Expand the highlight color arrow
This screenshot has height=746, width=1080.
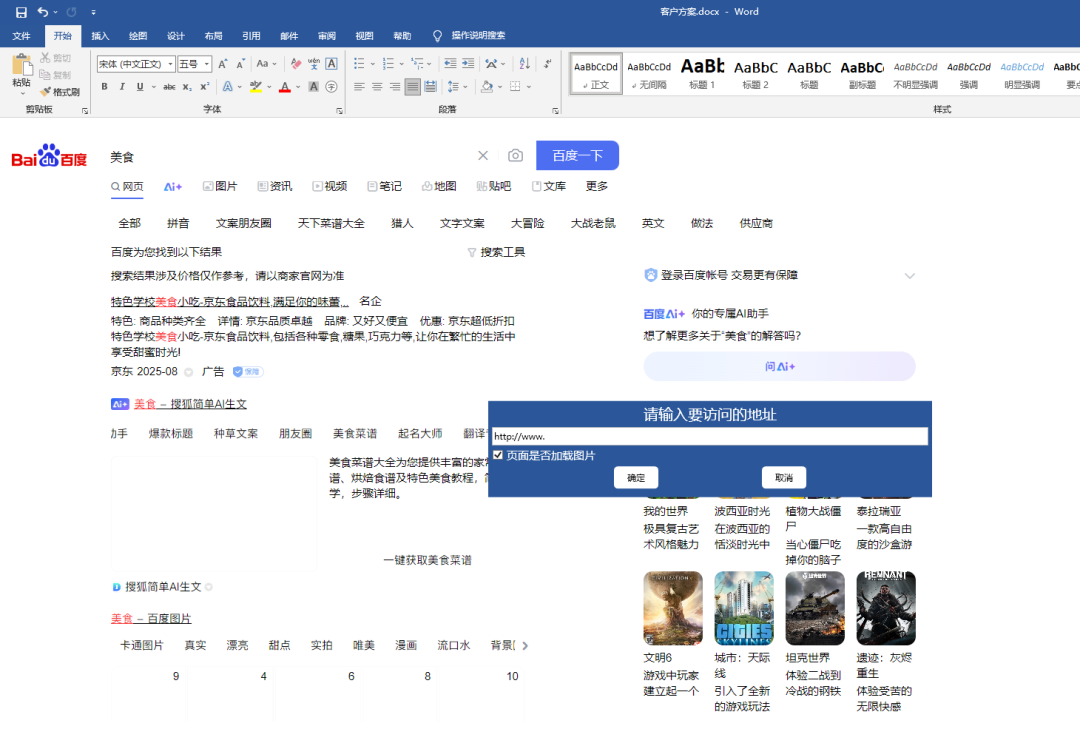tap(269, 87)
